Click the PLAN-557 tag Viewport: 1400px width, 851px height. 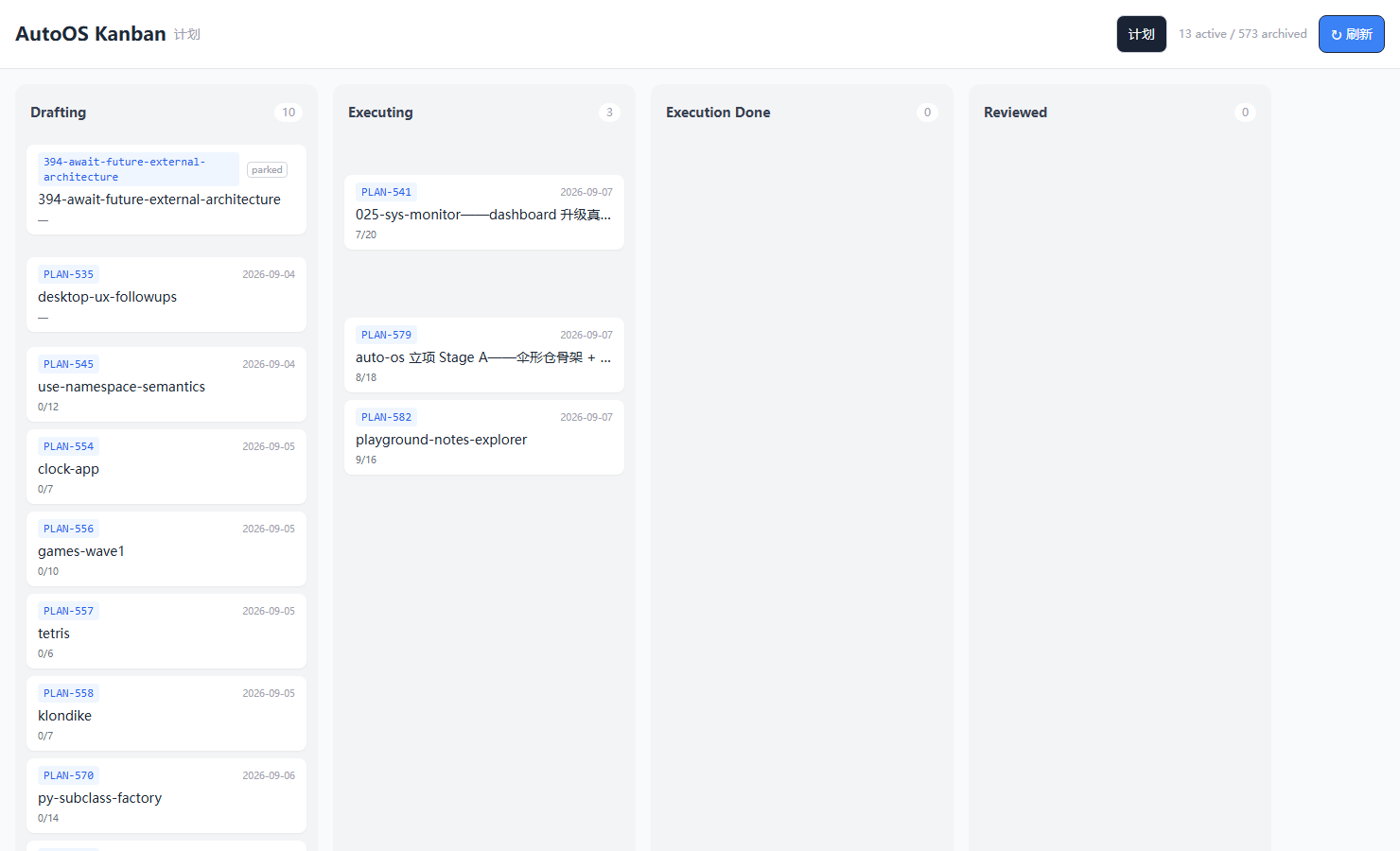tap(68, 611)
